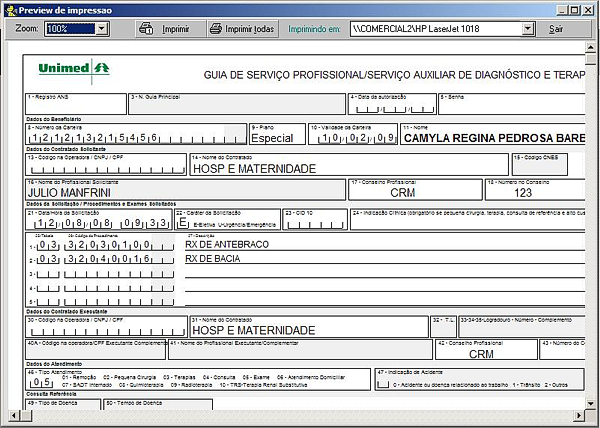Minimize the print preview window

(560, 9)
